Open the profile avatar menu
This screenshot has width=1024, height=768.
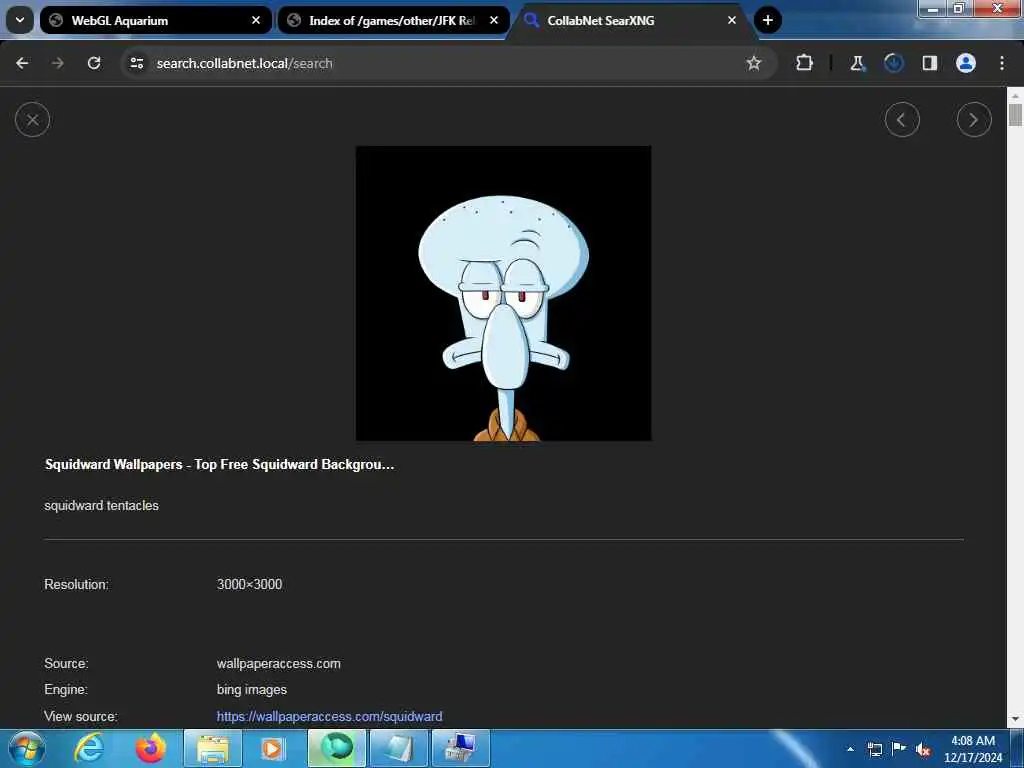coord(965,63)
